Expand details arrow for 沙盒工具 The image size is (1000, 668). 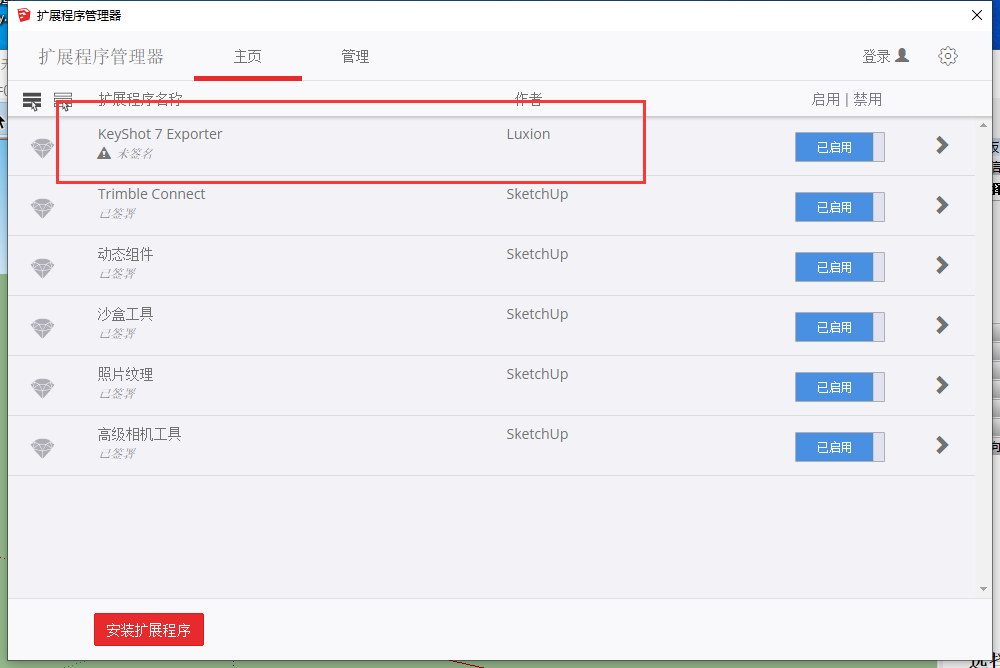point(942,325)
